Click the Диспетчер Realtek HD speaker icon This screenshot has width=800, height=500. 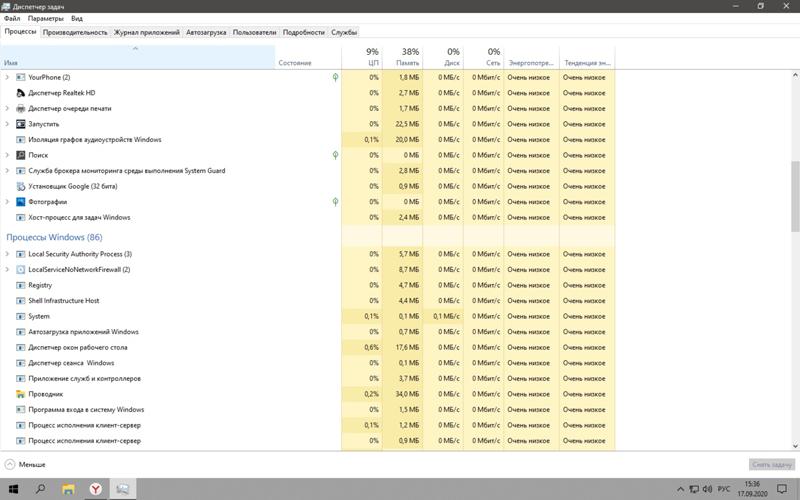coord(20,93)
